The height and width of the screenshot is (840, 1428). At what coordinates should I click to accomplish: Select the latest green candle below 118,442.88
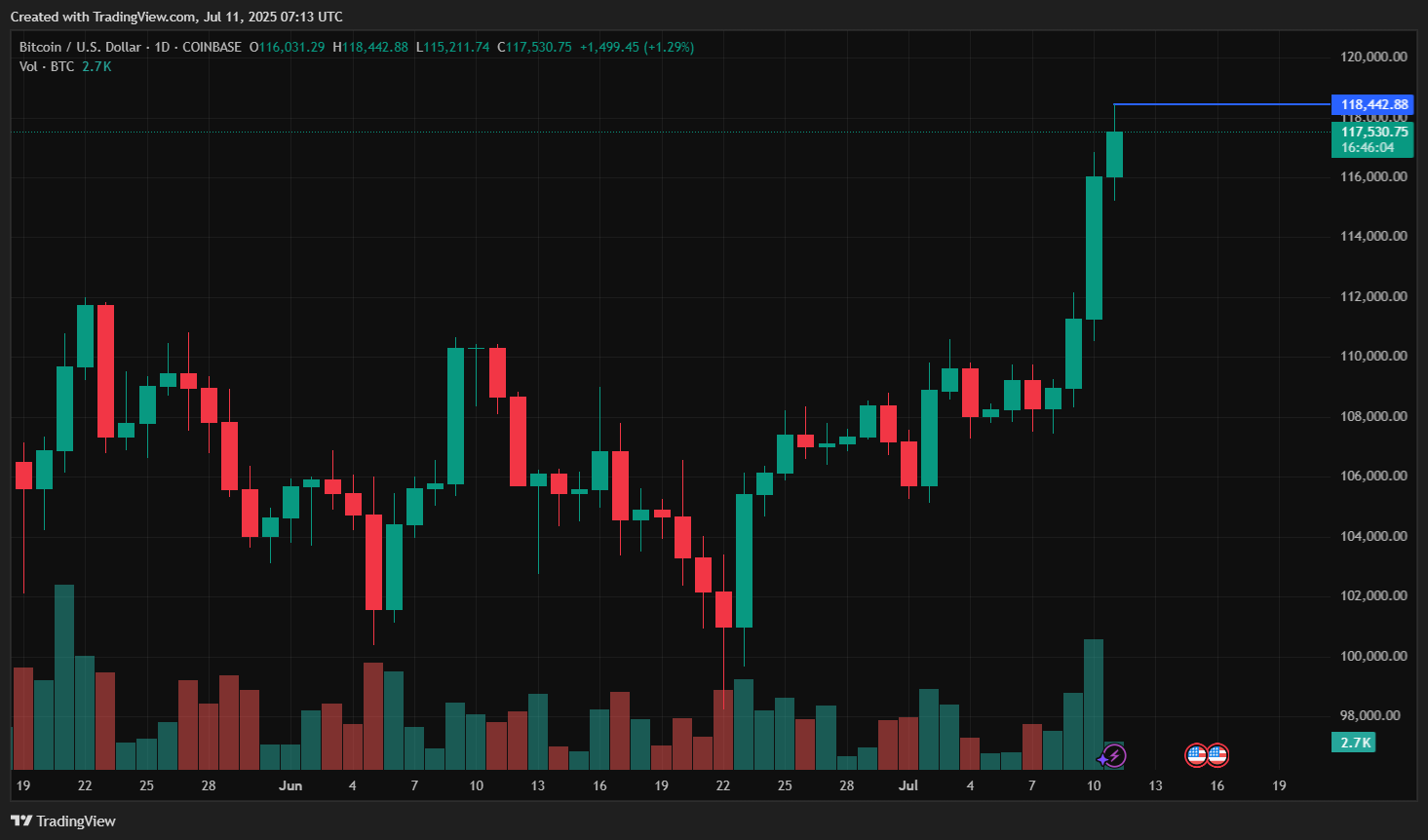[1114, 154]
